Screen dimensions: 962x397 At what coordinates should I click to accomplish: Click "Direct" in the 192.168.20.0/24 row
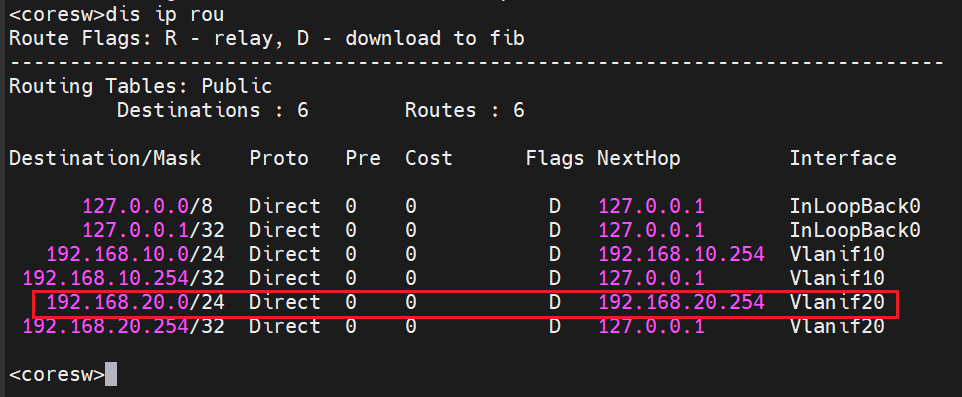tap(285, 302)
